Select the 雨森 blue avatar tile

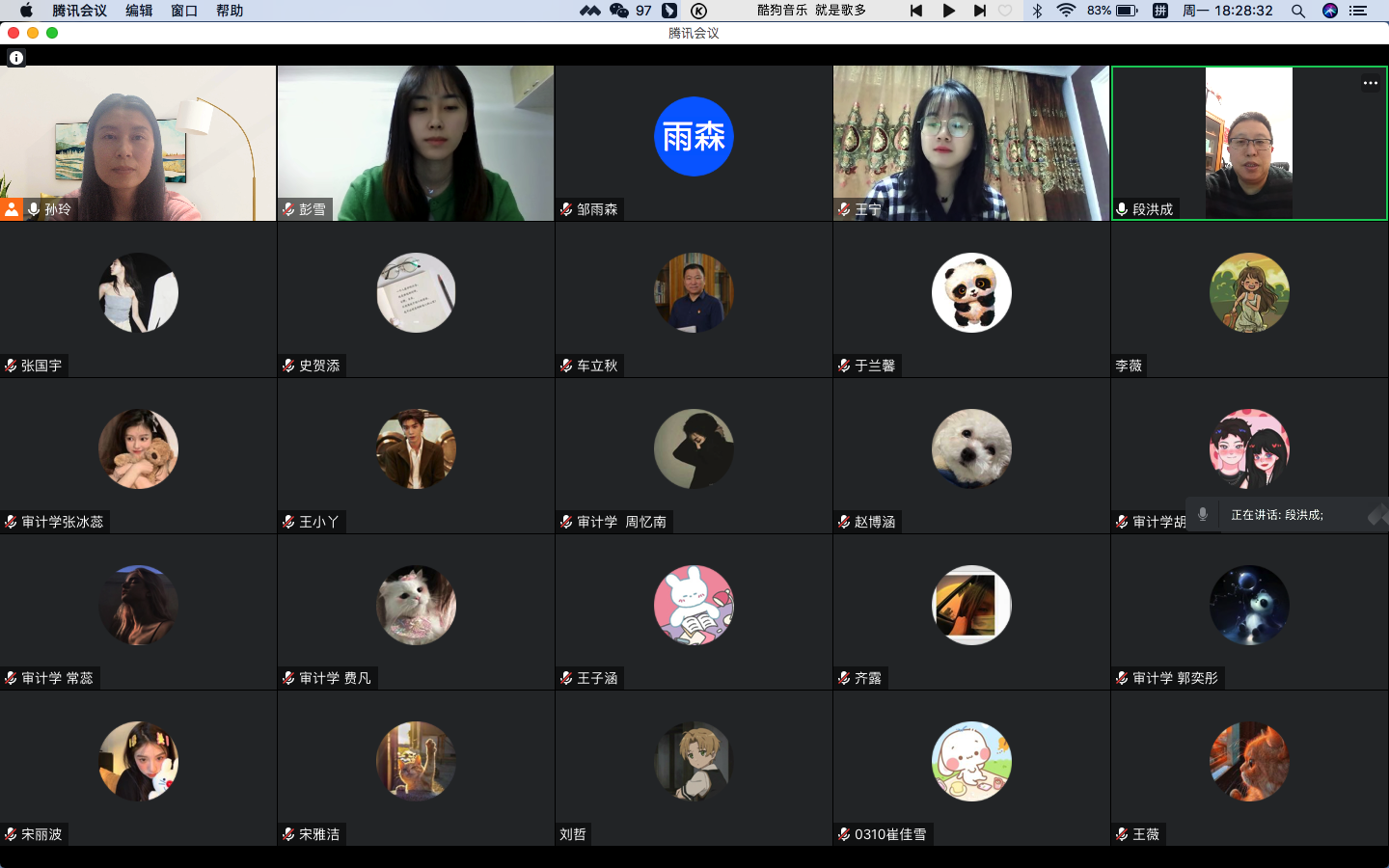[x=694, y=137]
